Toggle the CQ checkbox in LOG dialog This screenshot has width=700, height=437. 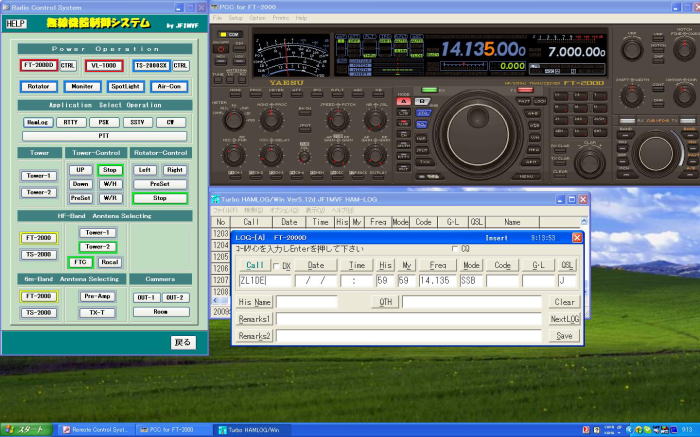click(x=455, y=249)
